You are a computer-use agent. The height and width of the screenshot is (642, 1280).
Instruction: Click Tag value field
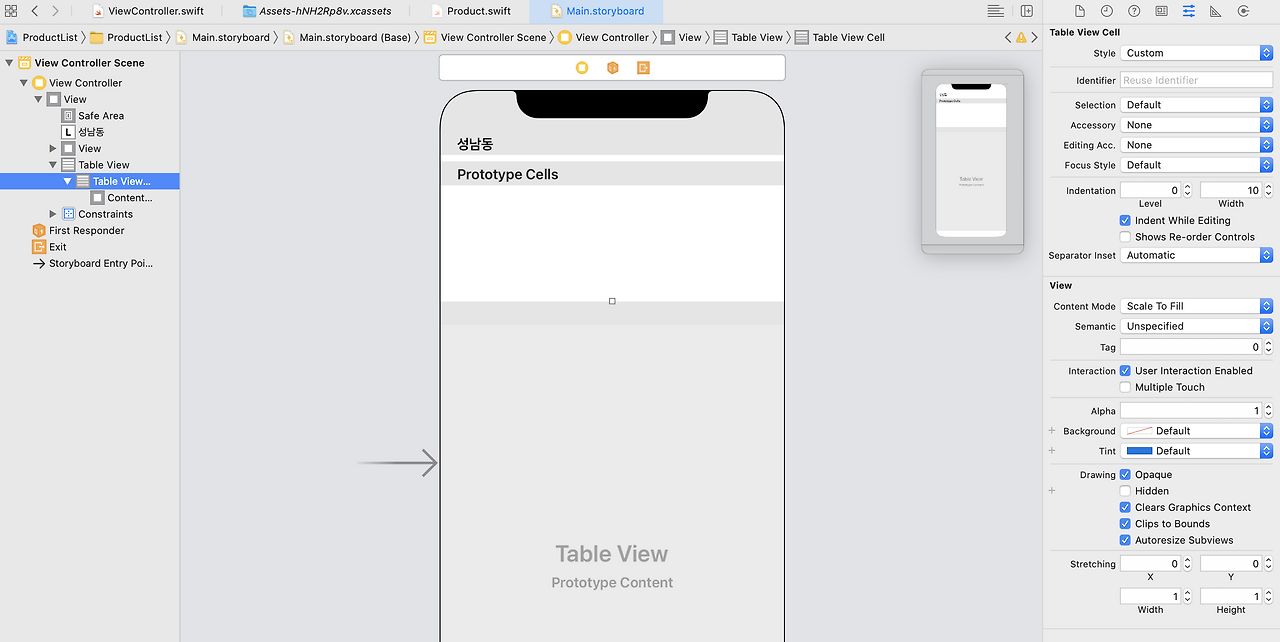click(x=1190, y=347)
